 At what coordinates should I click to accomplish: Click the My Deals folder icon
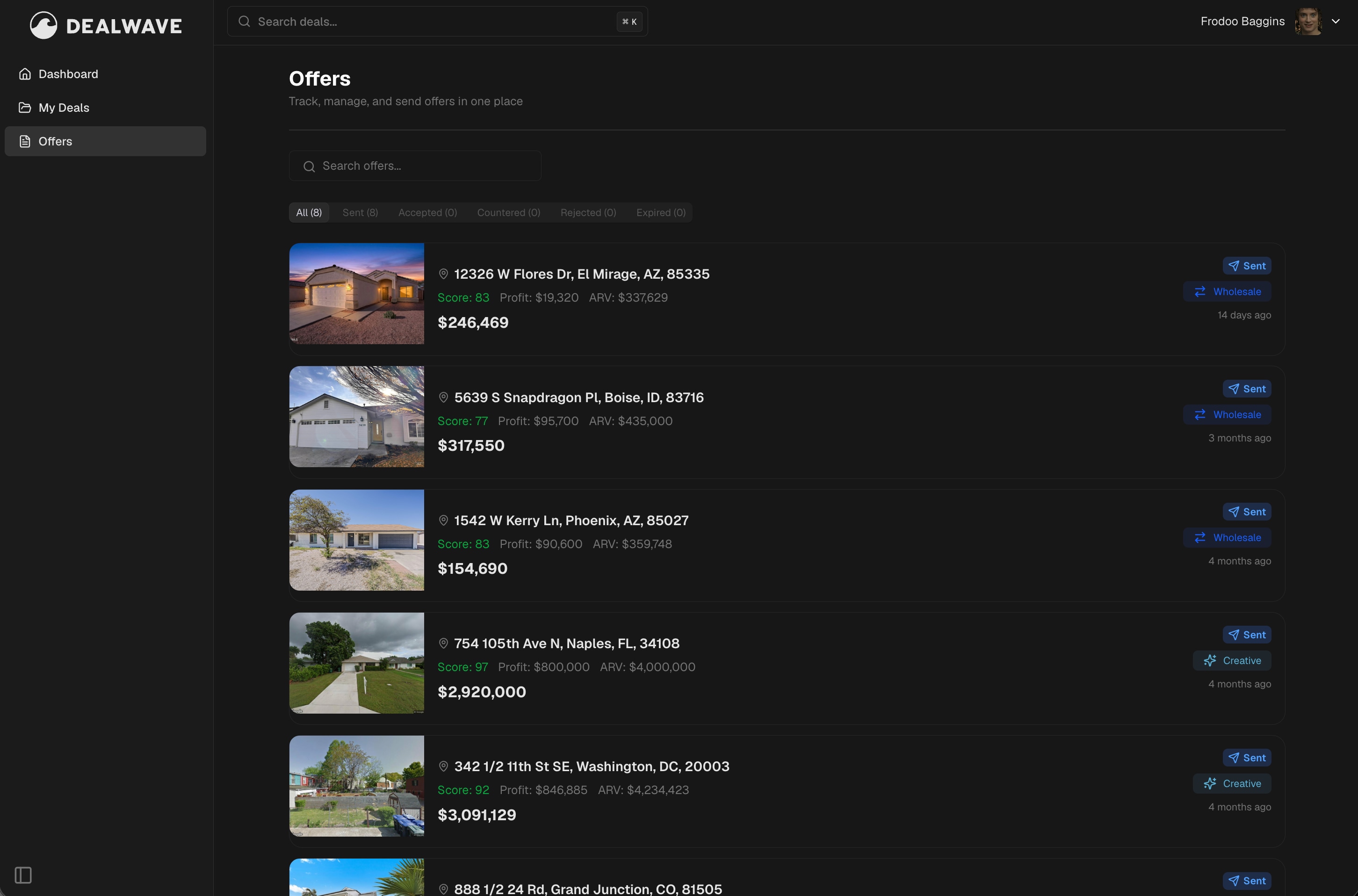[25, 108]
